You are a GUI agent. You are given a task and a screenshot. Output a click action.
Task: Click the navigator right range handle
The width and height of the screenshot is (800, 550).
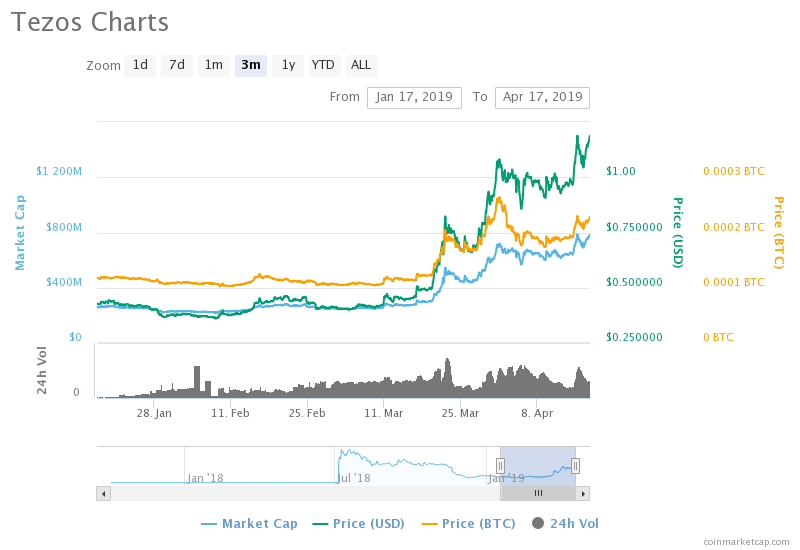(x=576, y=465)
